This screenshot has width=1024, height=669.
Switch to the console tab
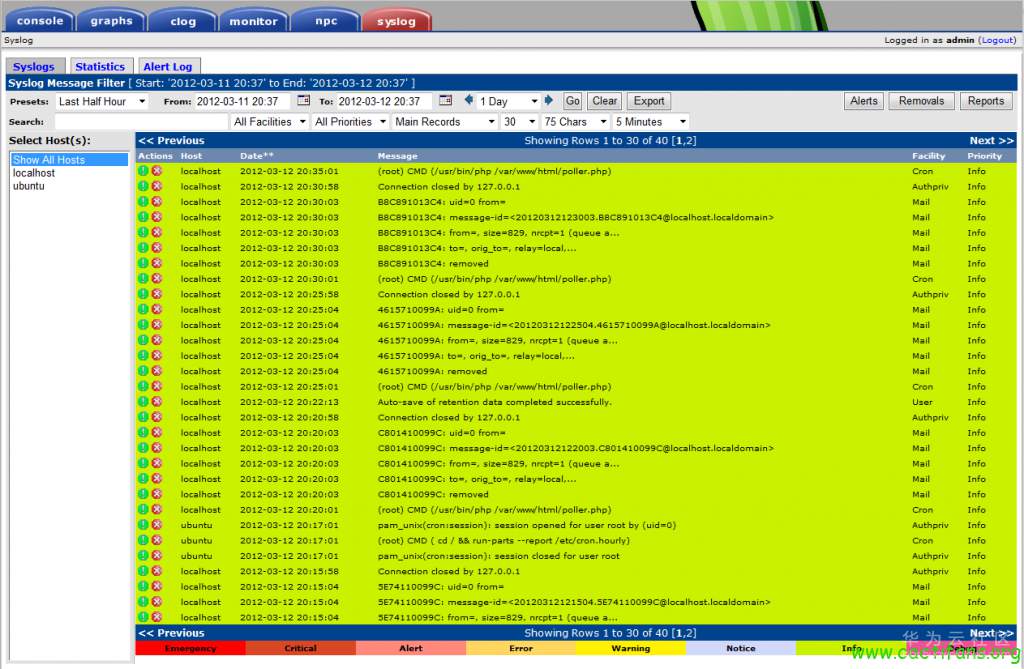coord(40,21)
